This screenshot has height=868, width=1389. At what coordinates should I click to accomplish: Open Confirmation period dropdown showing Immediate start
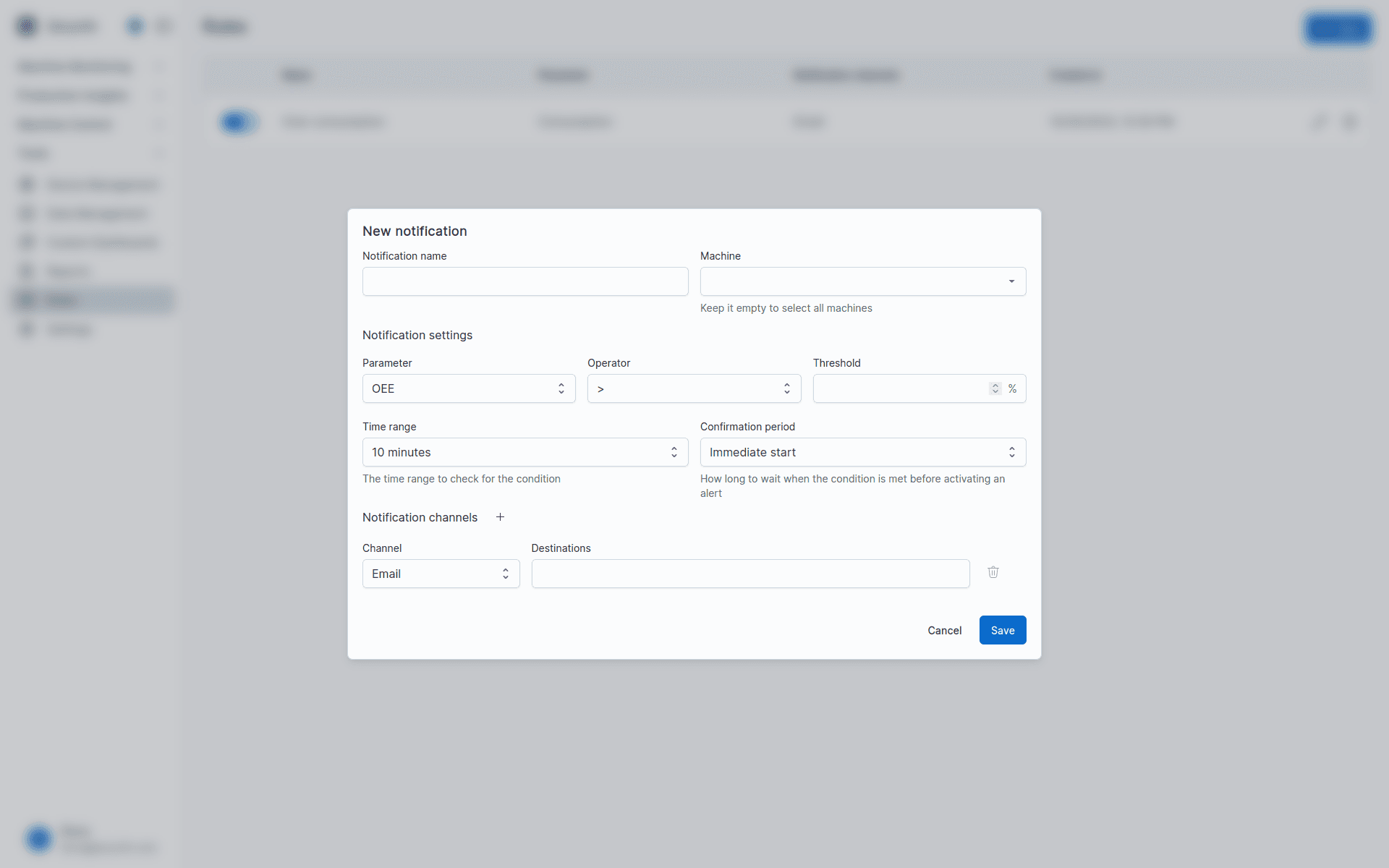[862, 452]
